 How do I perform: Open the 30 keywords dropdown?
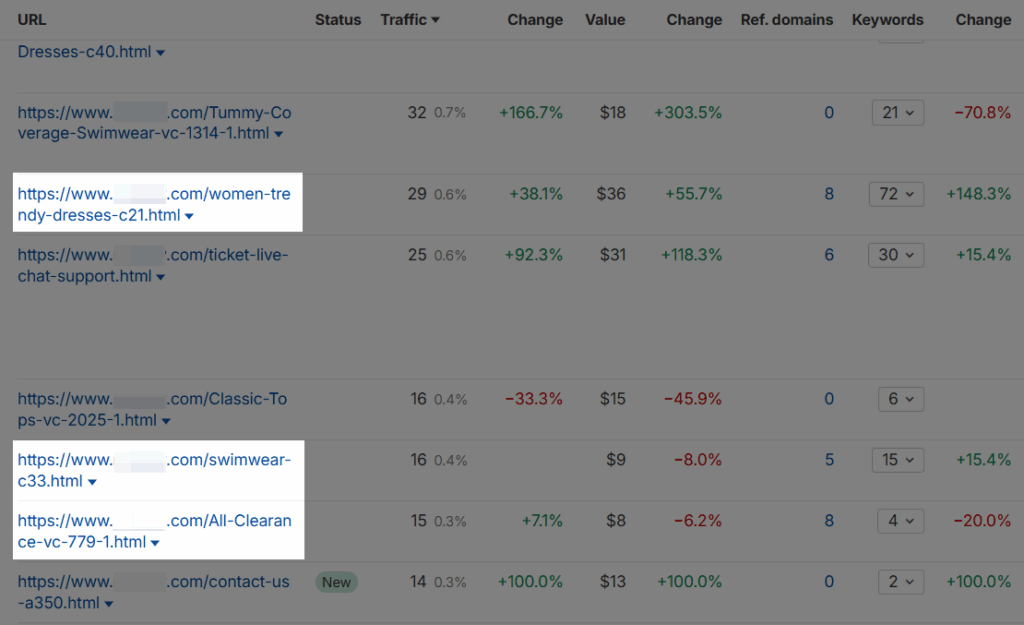tap(897, 255)
